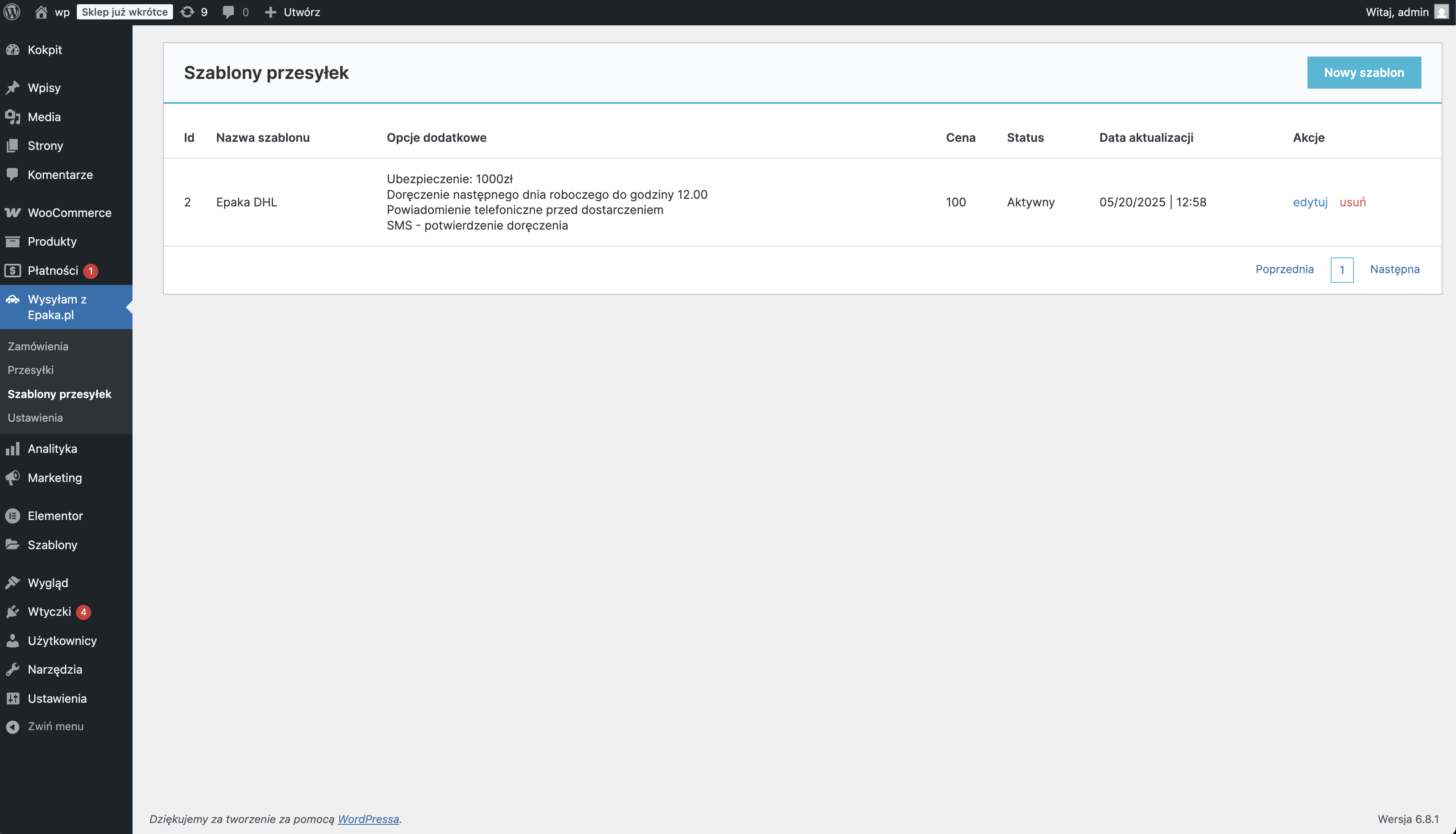Open the updates icon showing 9

[187, 12]
